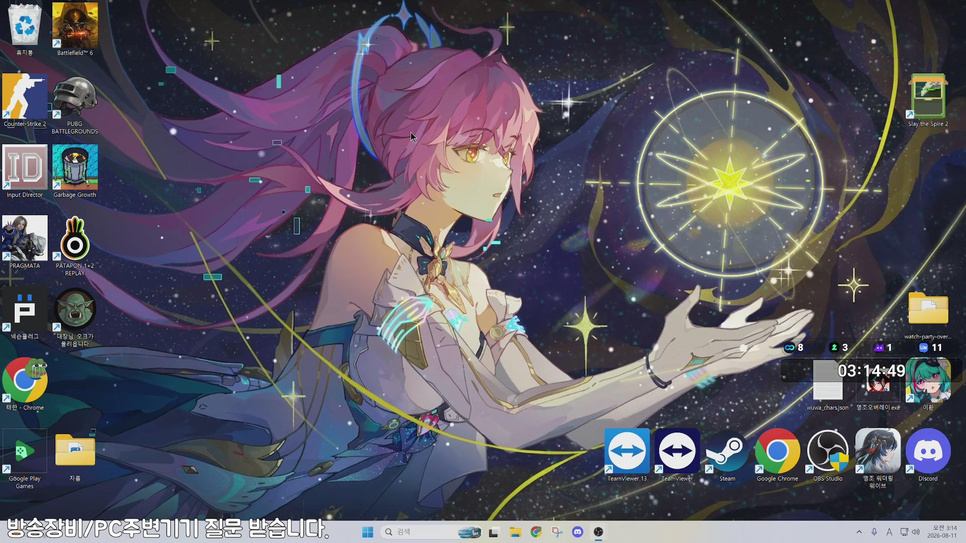The image size is (966, 543).
Task: Open File Explorer from the taskbar
Action: [515, 532]
